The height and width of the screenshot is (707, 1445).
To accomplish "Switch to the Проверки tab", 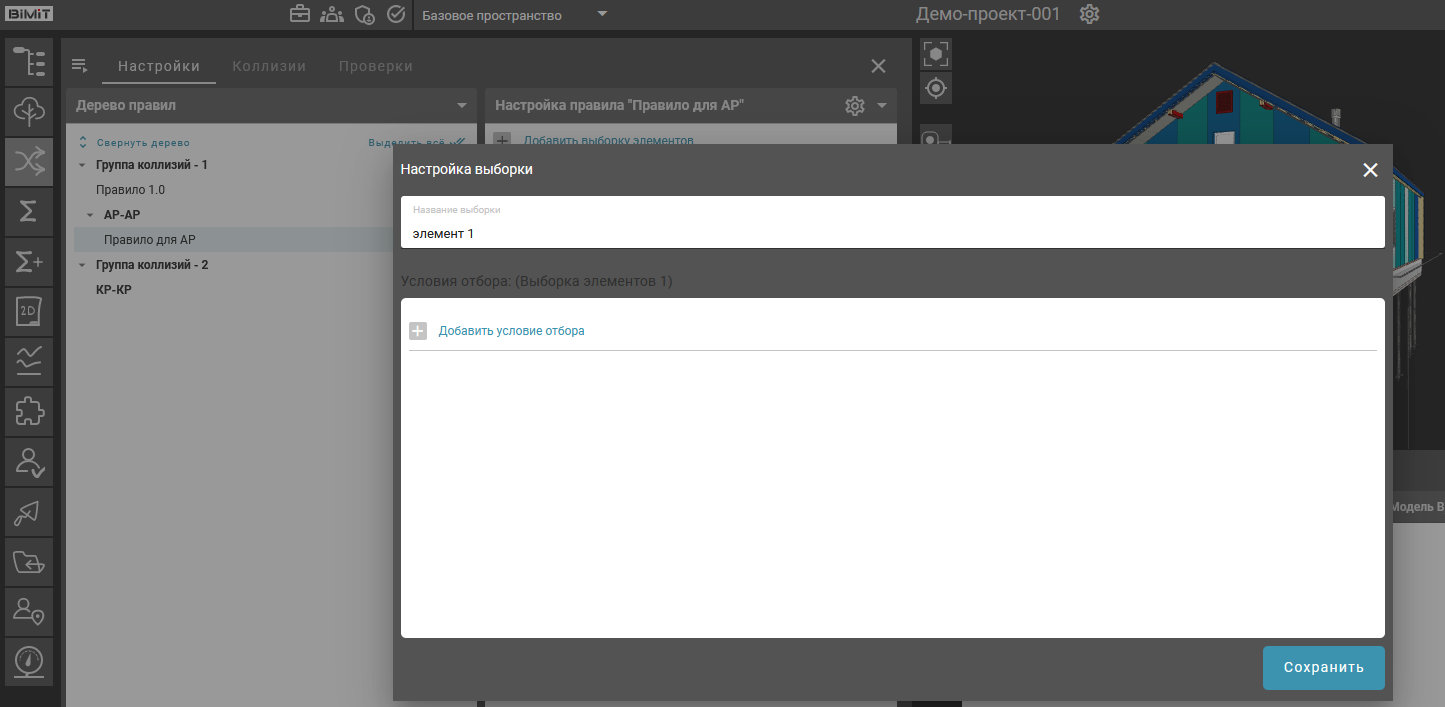I will click(375, 66).
